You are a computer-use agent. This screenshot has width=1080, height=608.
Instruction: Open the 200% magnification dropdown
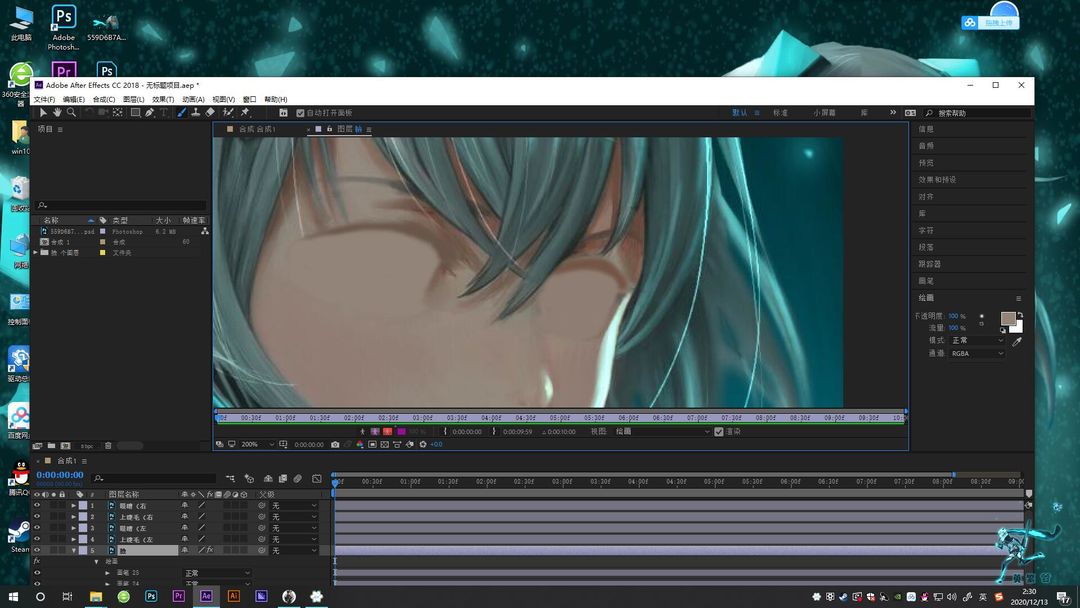(x=257, y=445)
